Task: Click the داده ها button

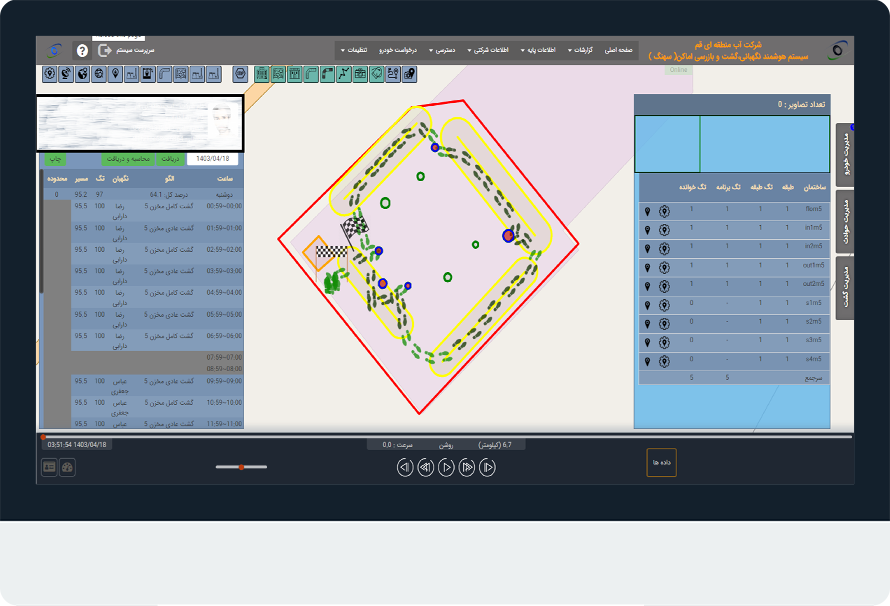Action: pyautogui.click(x=661, y=462)
